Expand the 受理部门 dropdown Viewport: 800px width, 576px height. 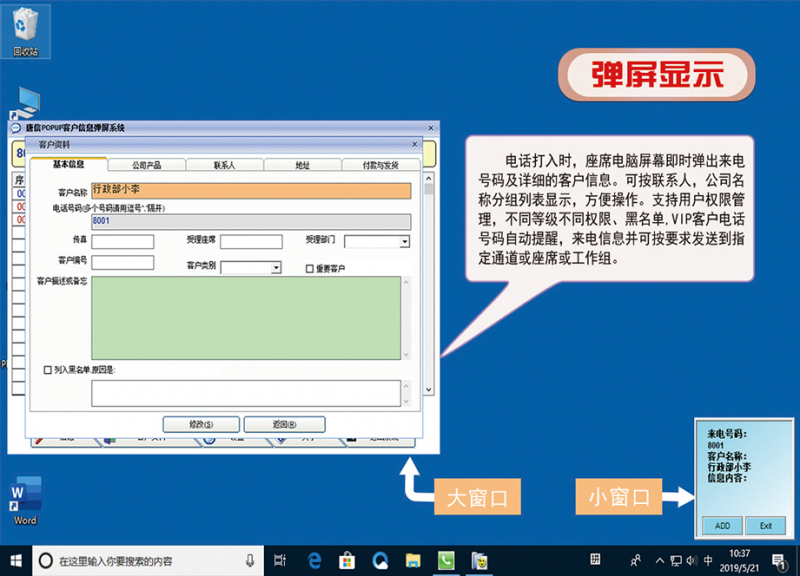404,242
